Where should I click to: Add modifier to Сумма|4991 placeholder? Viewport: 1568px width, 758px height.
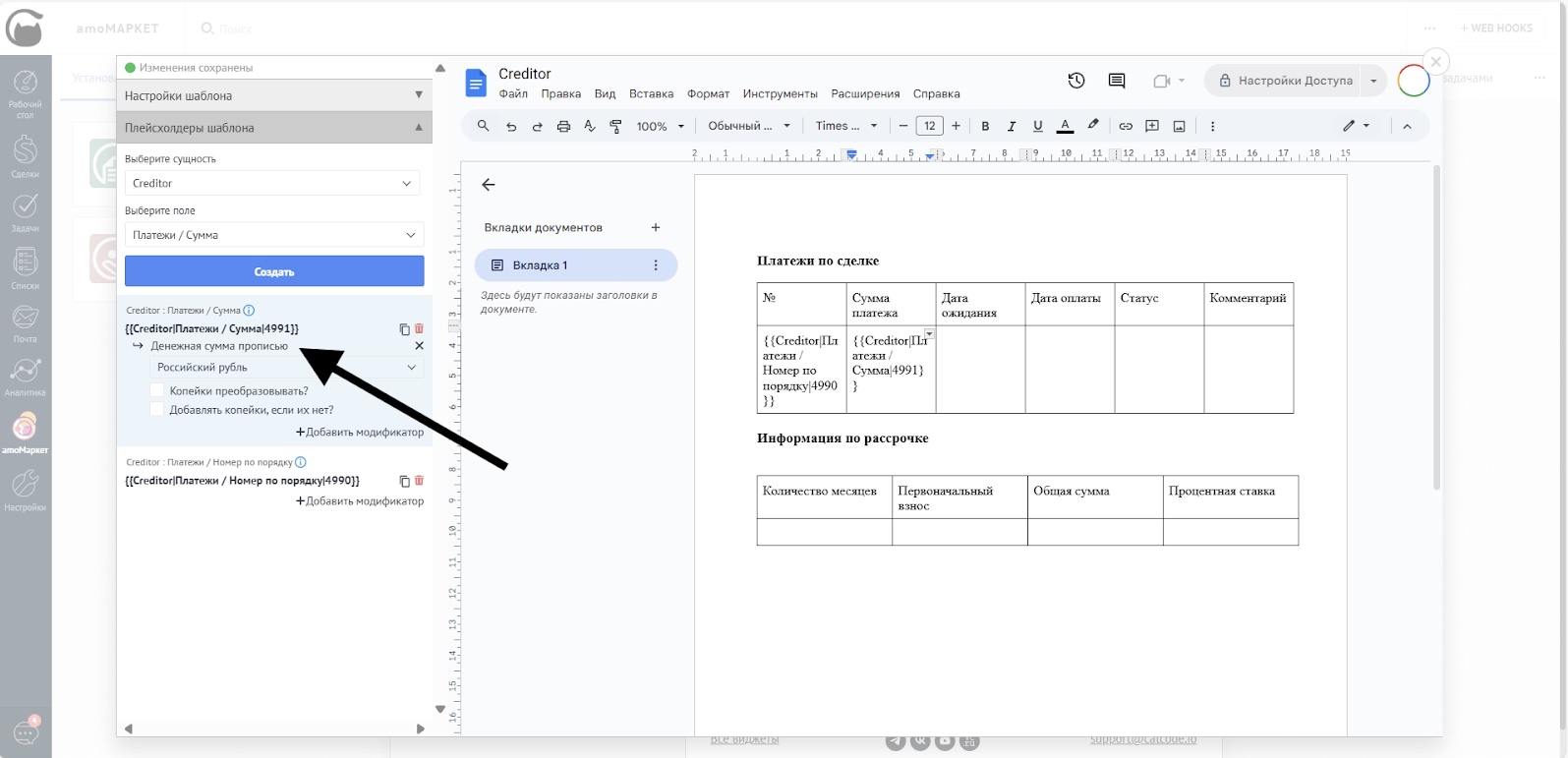[x=360, y=432]
